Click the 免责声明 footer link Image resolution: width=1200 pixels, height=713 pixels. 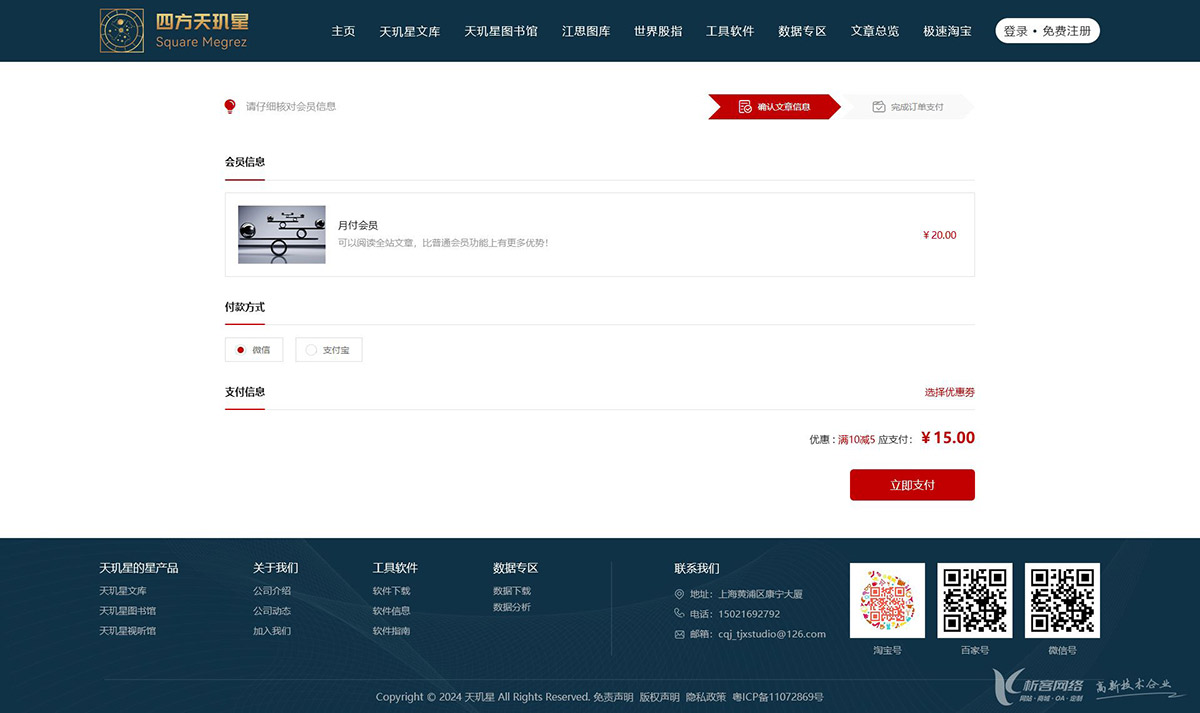[613, 697]
